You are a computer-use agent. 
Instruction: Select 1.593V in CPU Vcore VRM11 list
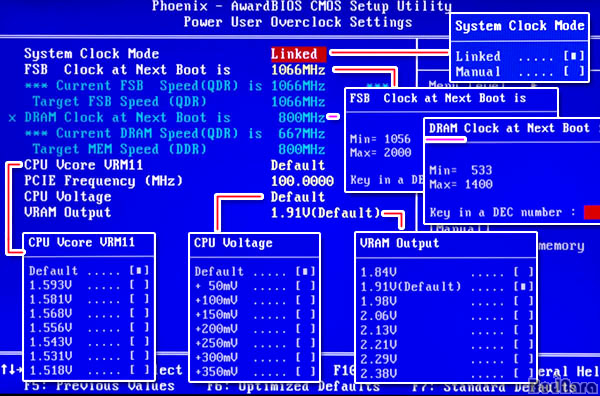pyautogui.click(x=89, y=285)
